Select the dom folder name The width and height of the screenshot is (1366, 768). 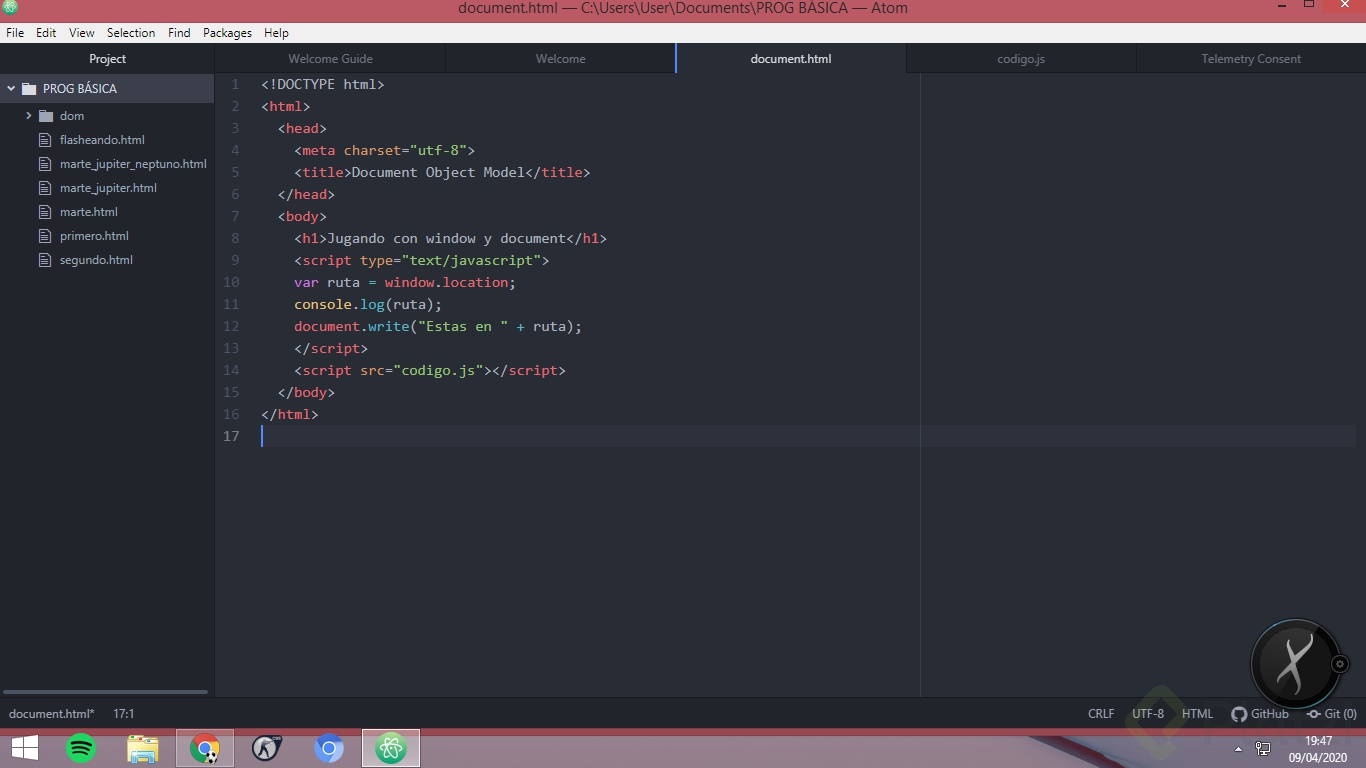(72, 116)
